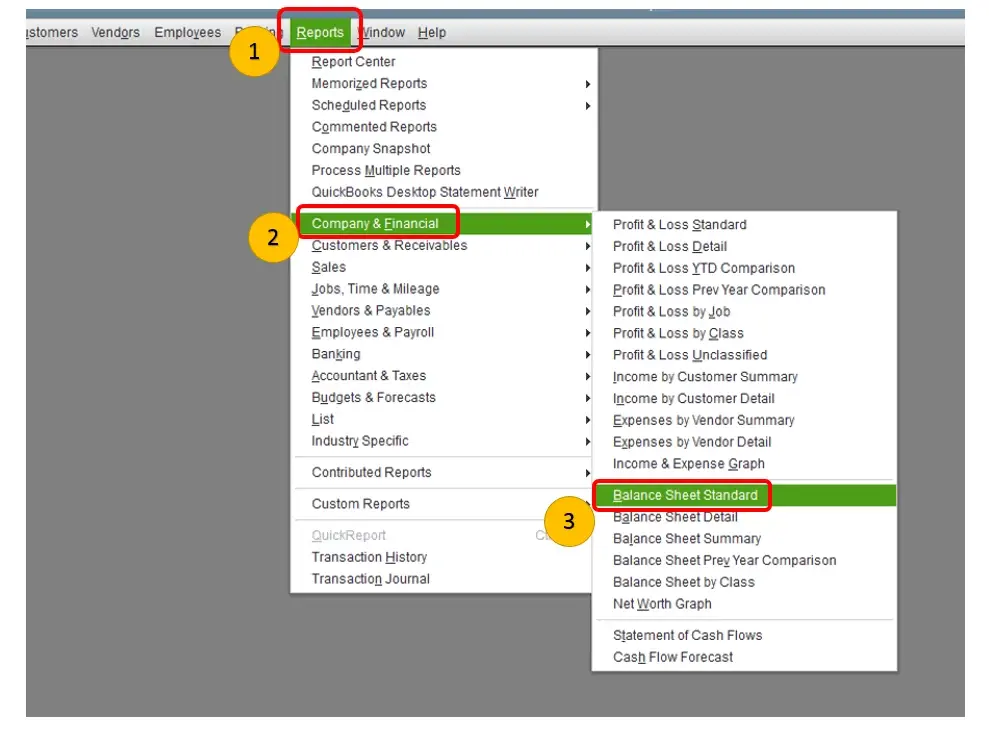Open the Help menu
Viewport: 989px width, 732px height.
431,32
